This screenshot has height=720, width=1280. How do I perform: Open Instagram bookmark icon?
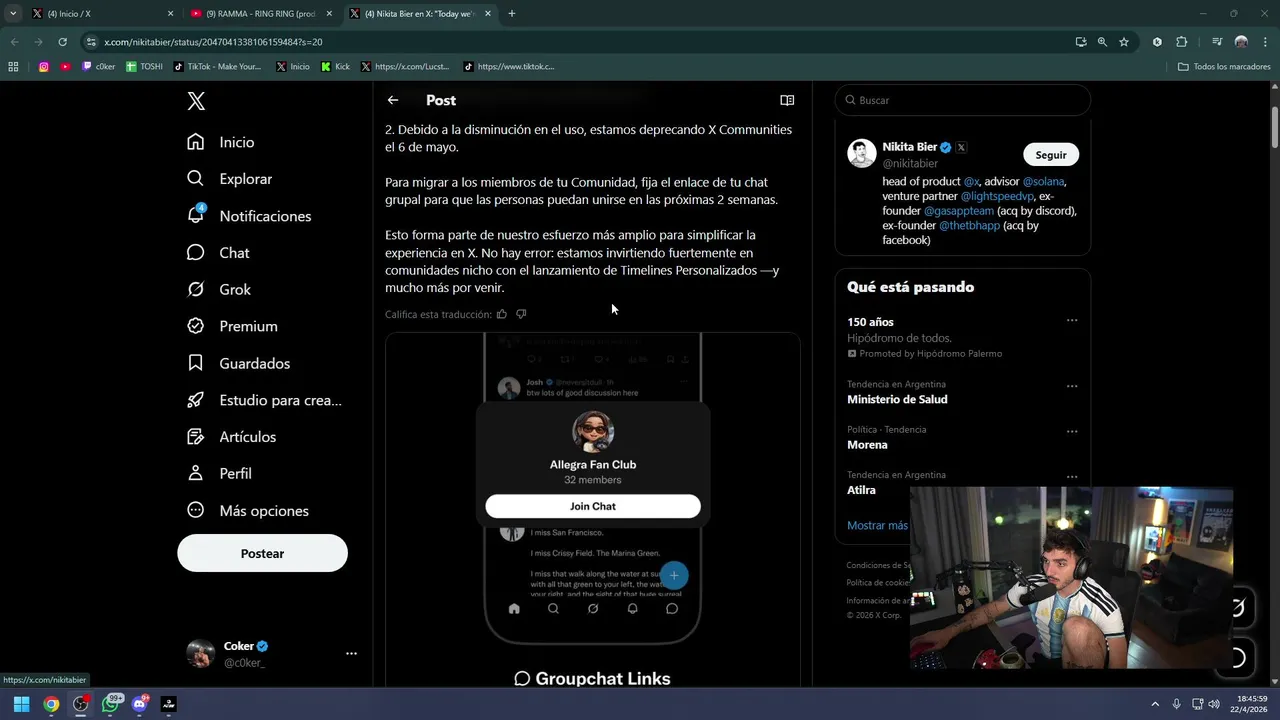[x=44, y=67]
